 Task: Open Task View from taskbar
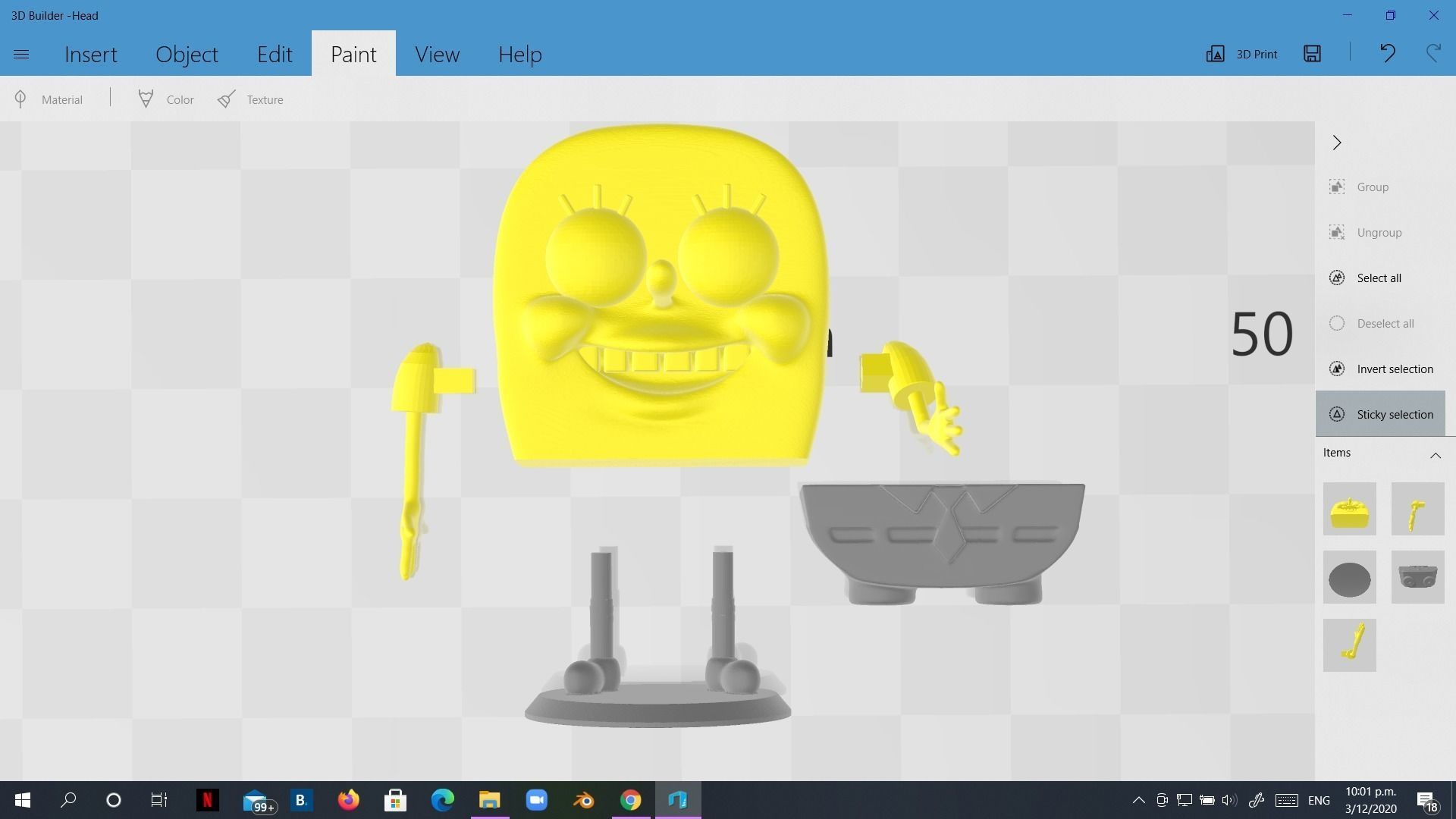[x=158, y=800]
